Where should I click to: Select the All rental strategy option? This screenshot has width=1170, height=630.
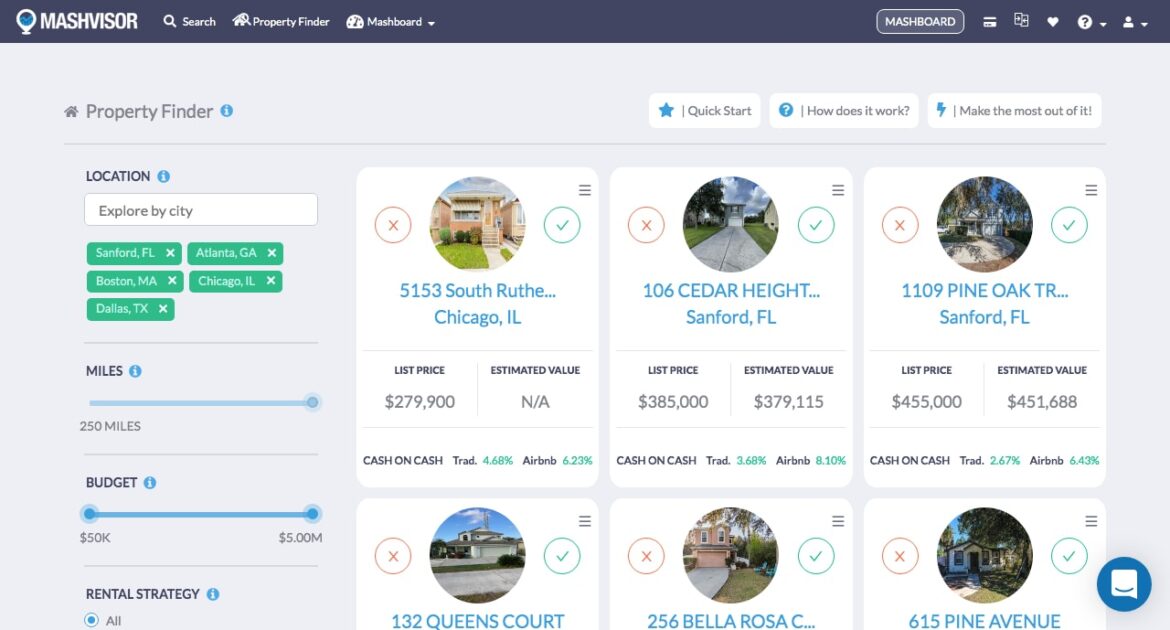(91, 618)
